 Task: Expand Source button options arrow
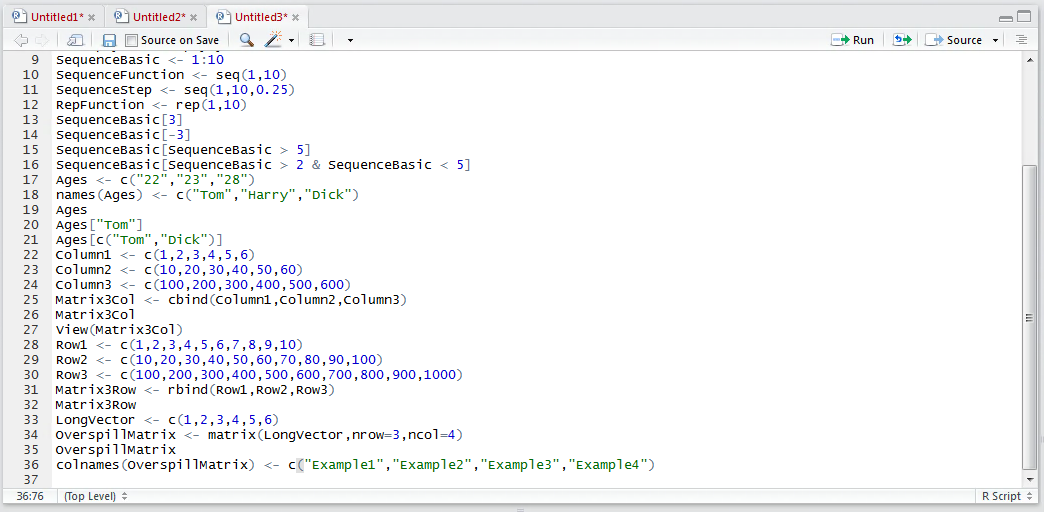(995, 41)
